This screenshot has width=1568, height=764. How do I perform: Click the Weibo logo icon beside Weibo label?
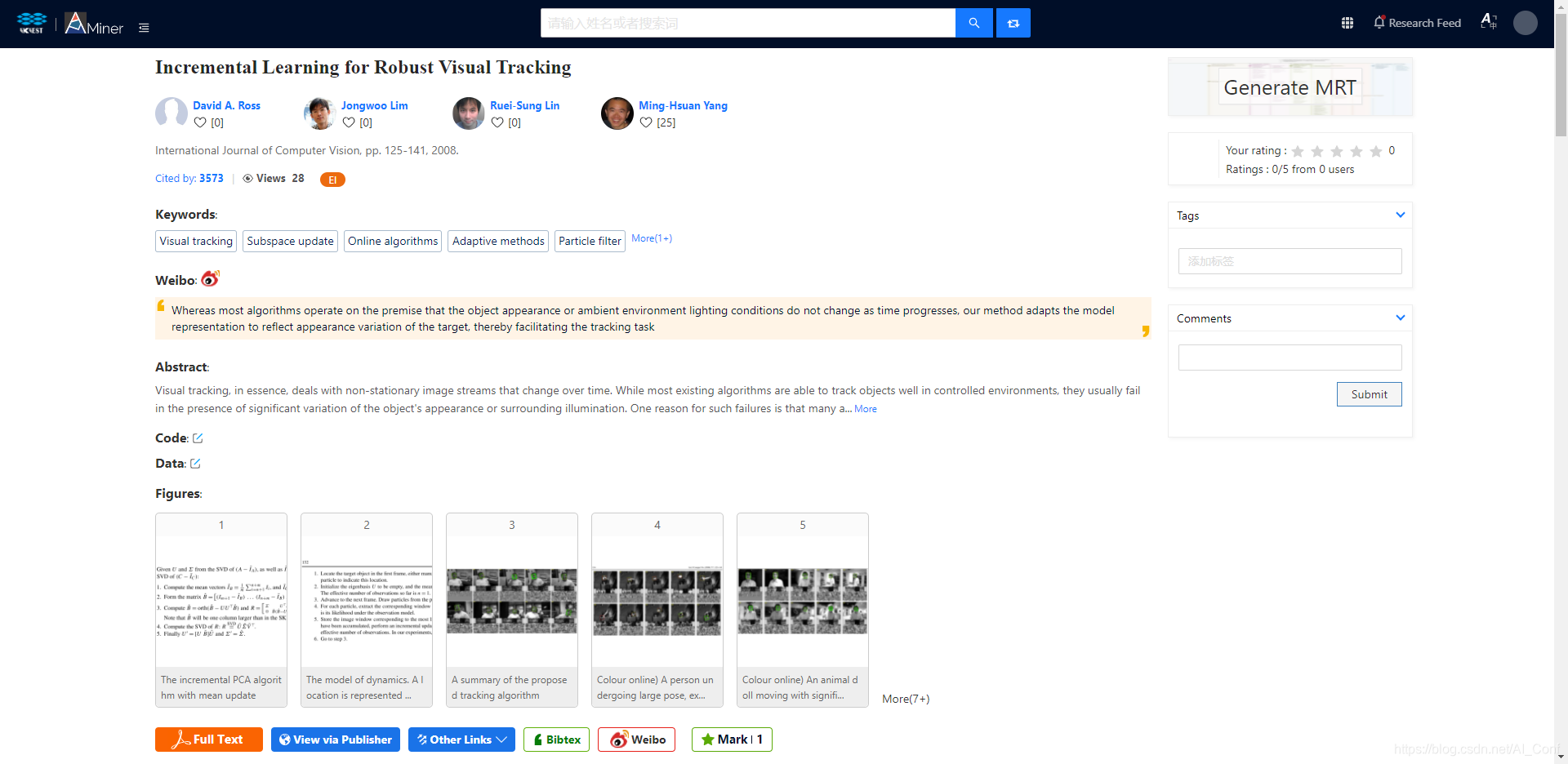pyautogui.click(x=211, y=278)
